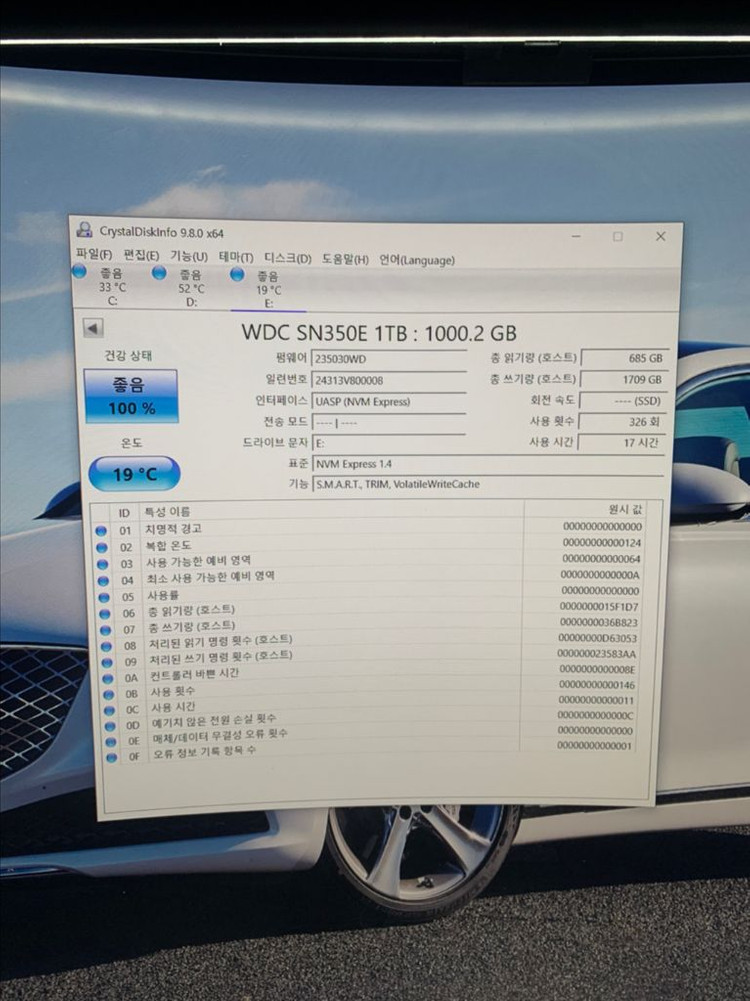
Task: Click the blue status icon for ID 08
Action: coord(107,646)
